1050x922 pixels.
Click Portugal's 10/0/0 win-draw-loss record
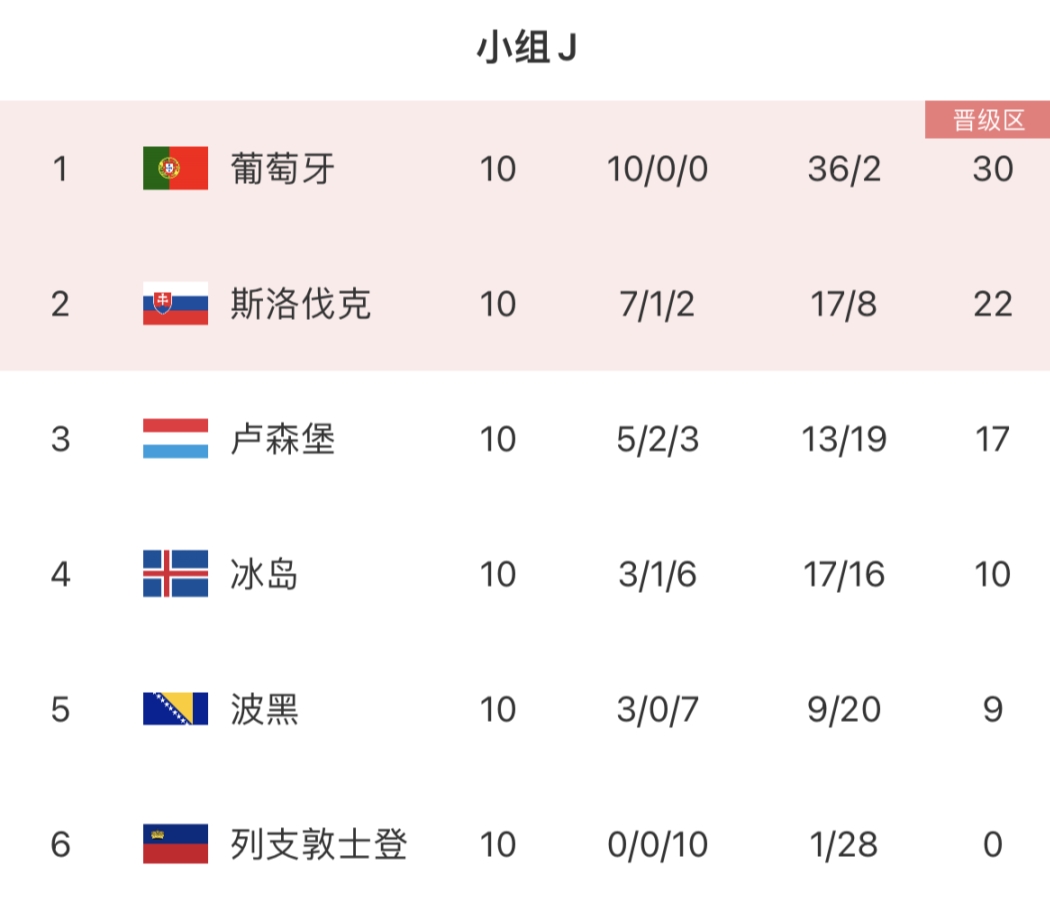coord(657,169)
